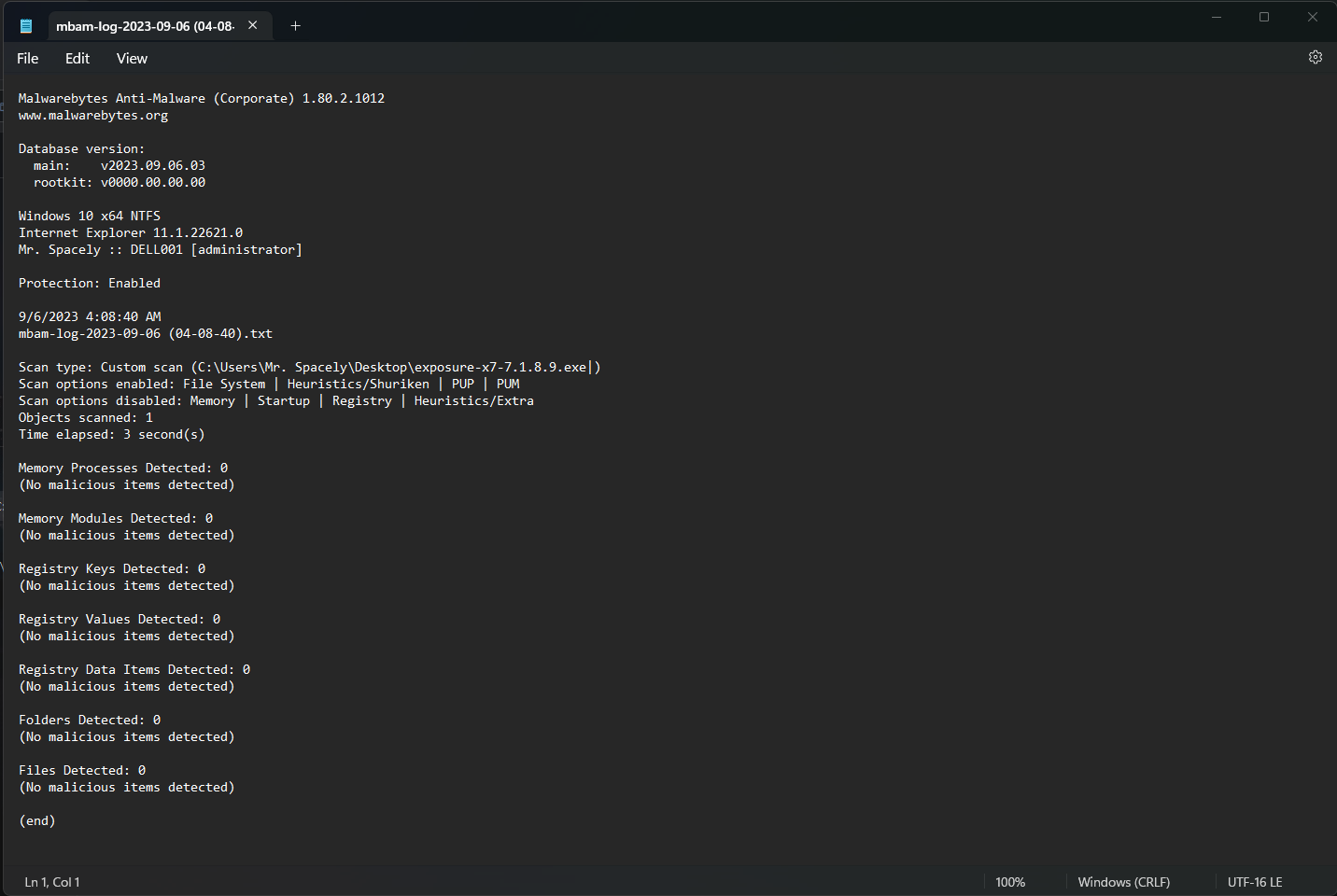Add a new tab with the plus icon

pos(295,26)
